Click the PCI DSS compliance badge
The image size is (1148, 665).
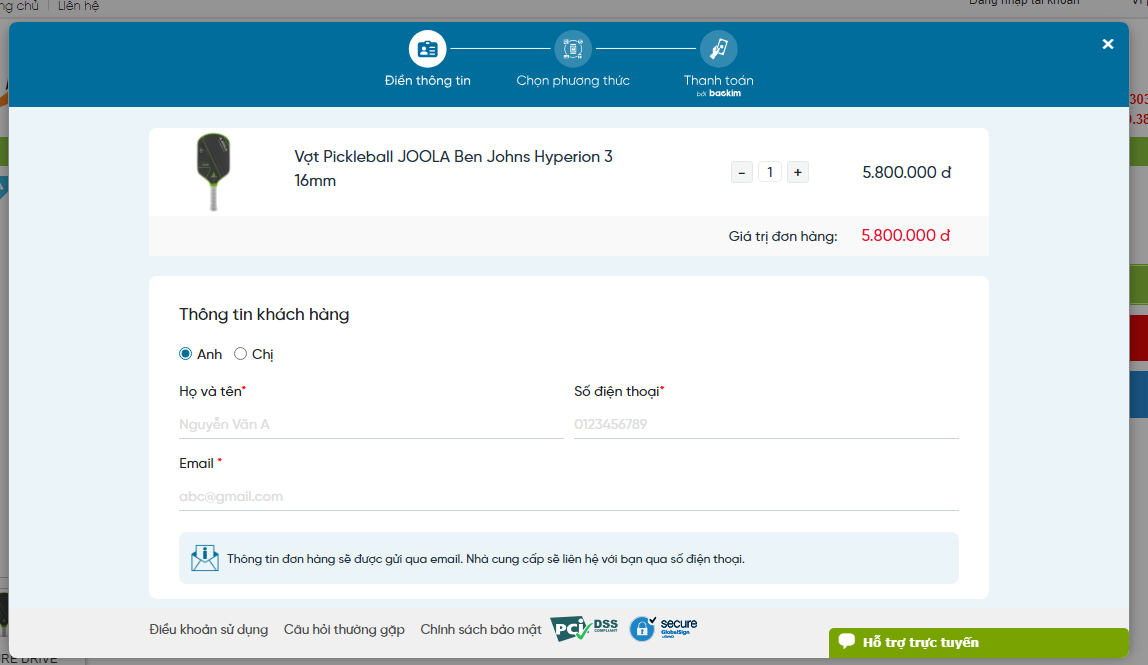[x=585, y=628]
